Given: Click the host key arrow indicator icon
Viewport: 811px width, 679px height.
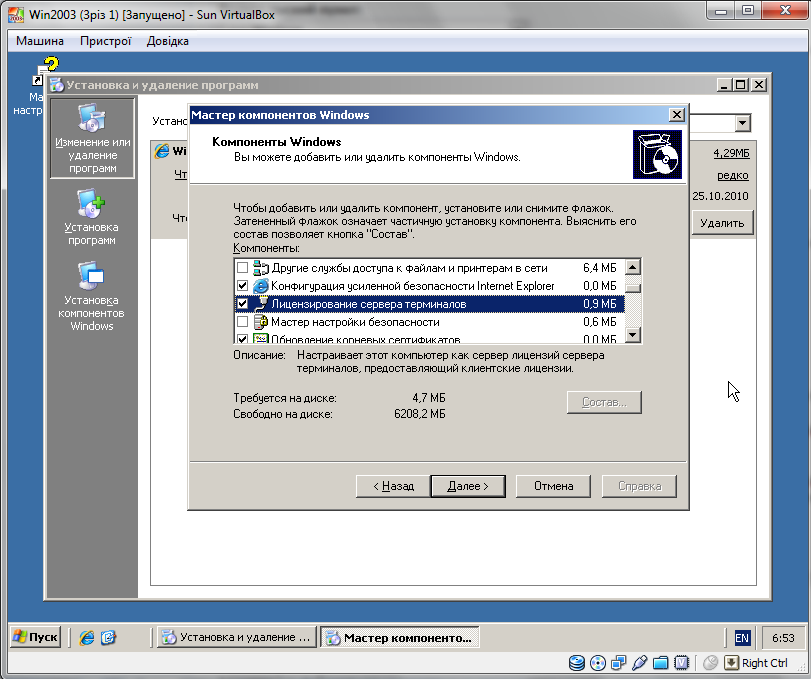Looking at the screenshot, I should point(731,662).
